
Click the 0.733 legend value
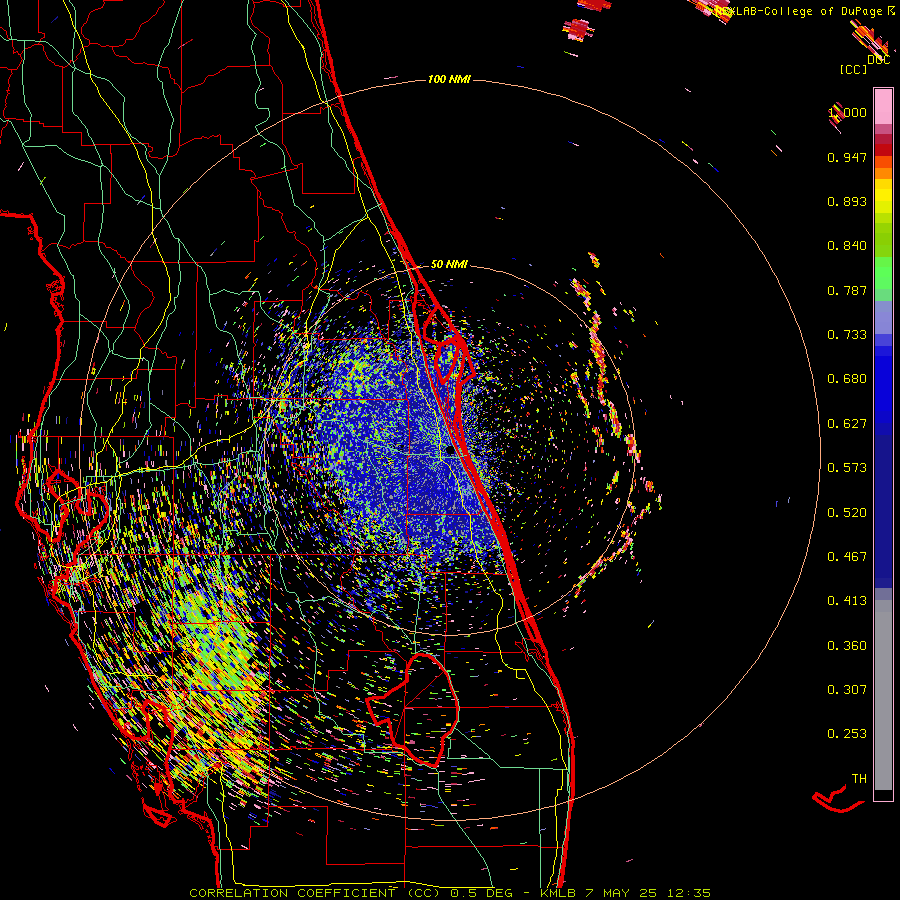(847, 335)
